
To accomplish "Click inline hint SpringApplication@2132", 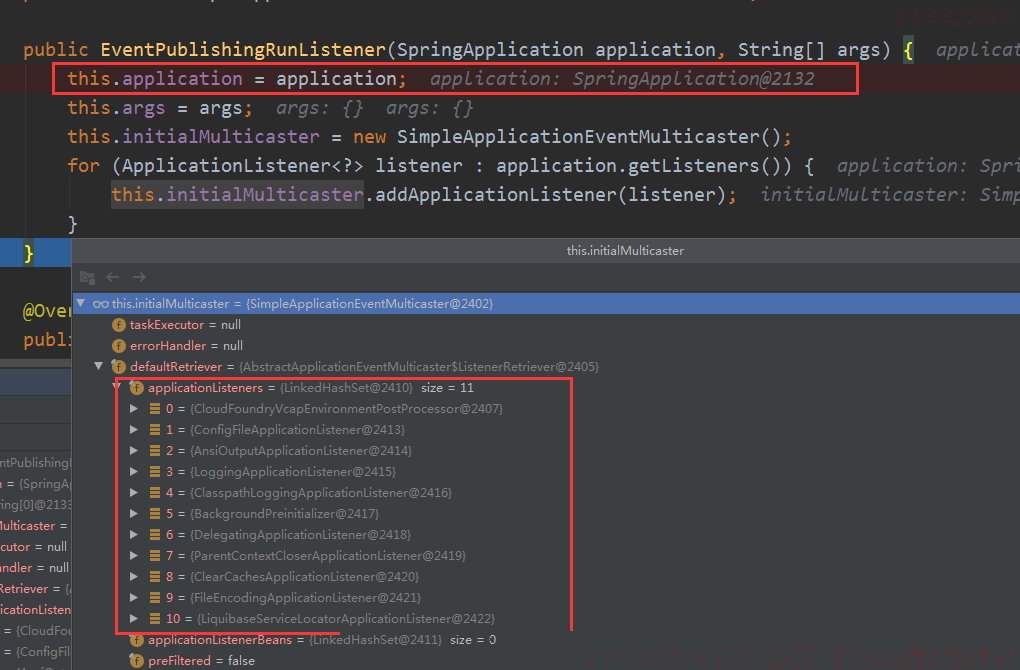I will click(x=693, y=79).
